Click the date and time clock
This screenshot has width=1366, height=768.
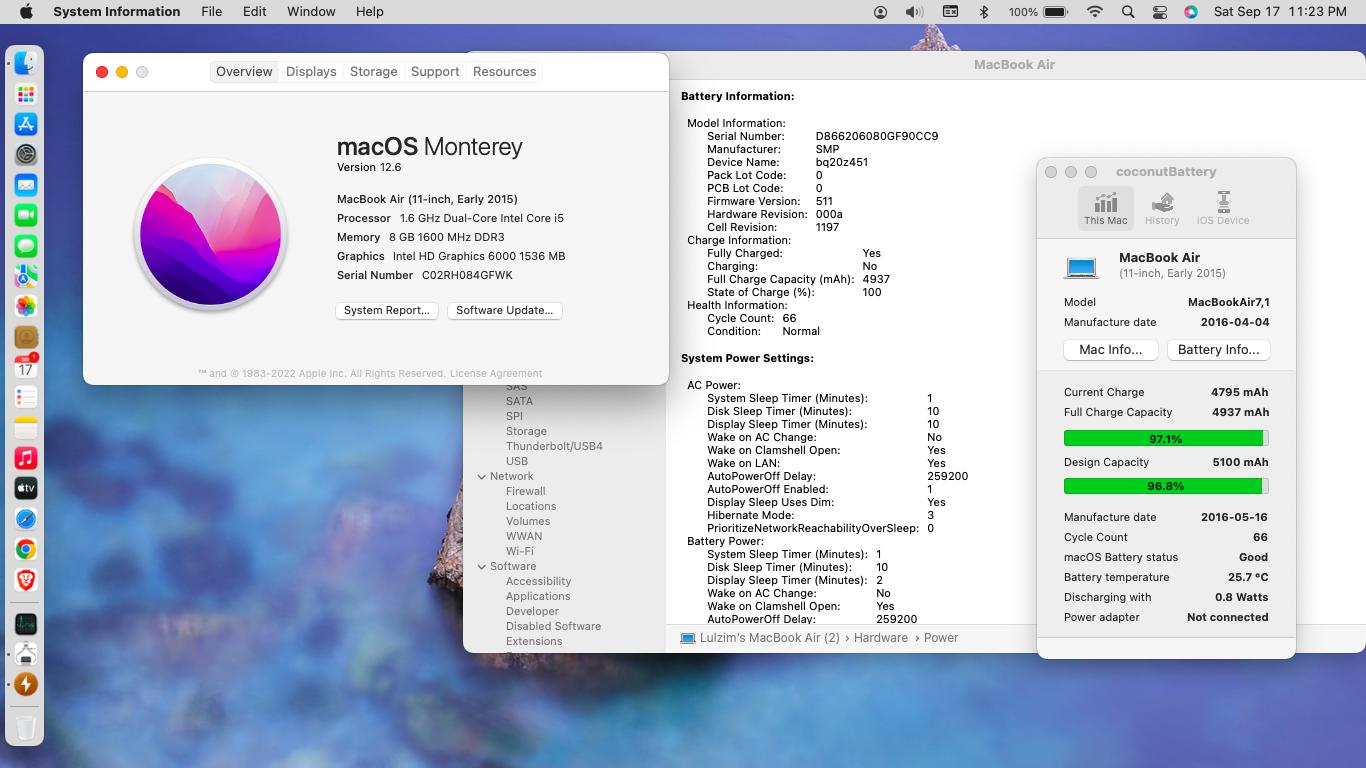pos(1280,12)
